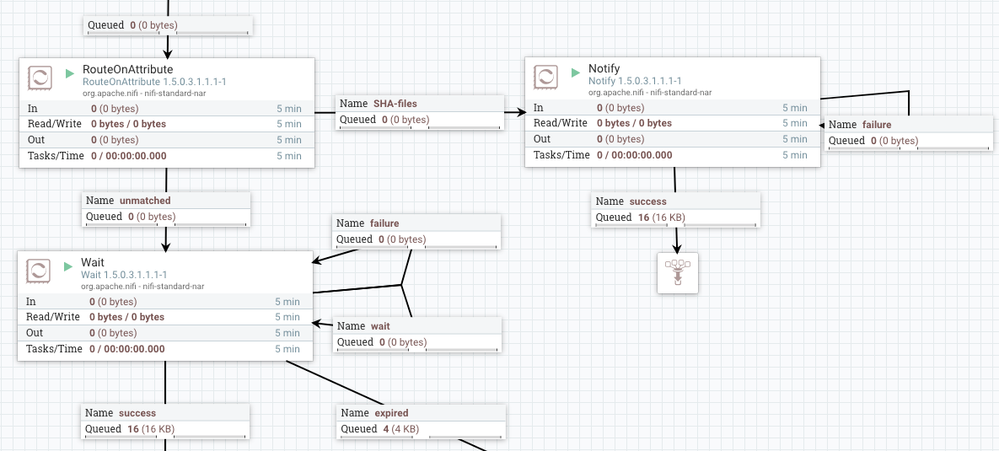Click the In row of Wait processor
This screenshot has height=451, width=999.
165,301
